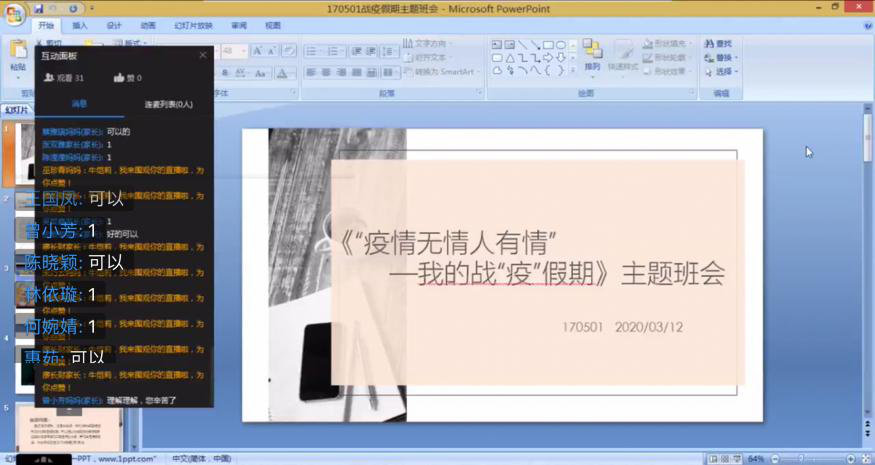Image resolution: width=875 pixels, height=465 pixels.
Task: Expand the shapes gallery more arrow
Action: (x=574, y=70)
